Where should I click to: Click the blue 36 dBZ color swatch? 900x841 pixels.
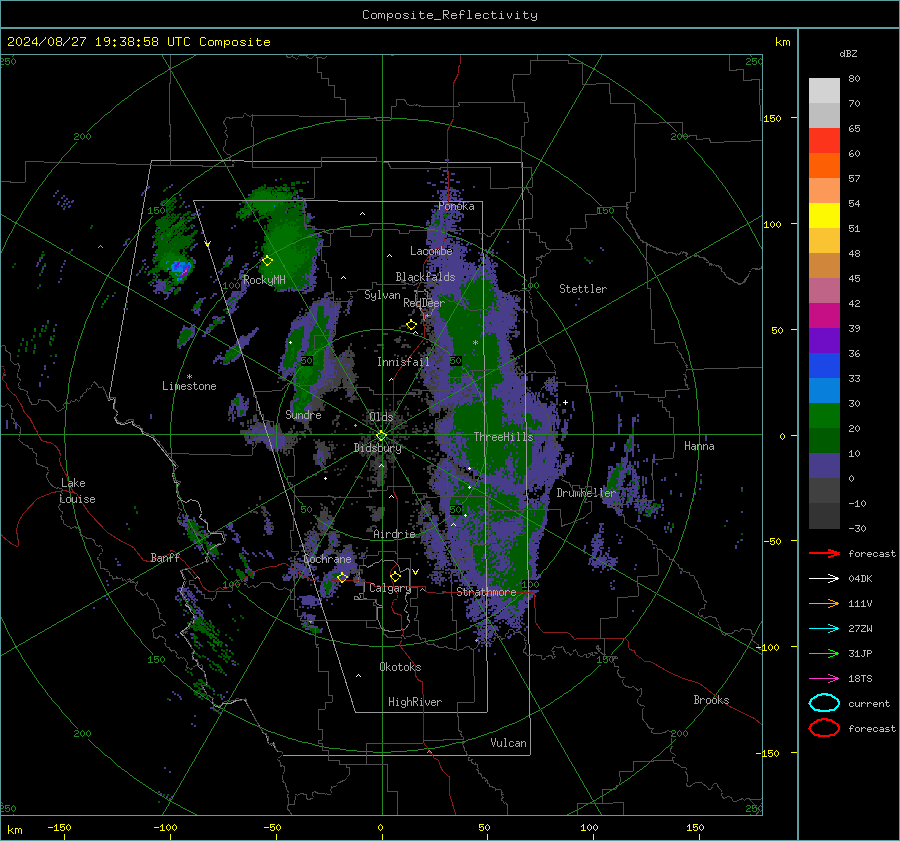pos(824,366)
